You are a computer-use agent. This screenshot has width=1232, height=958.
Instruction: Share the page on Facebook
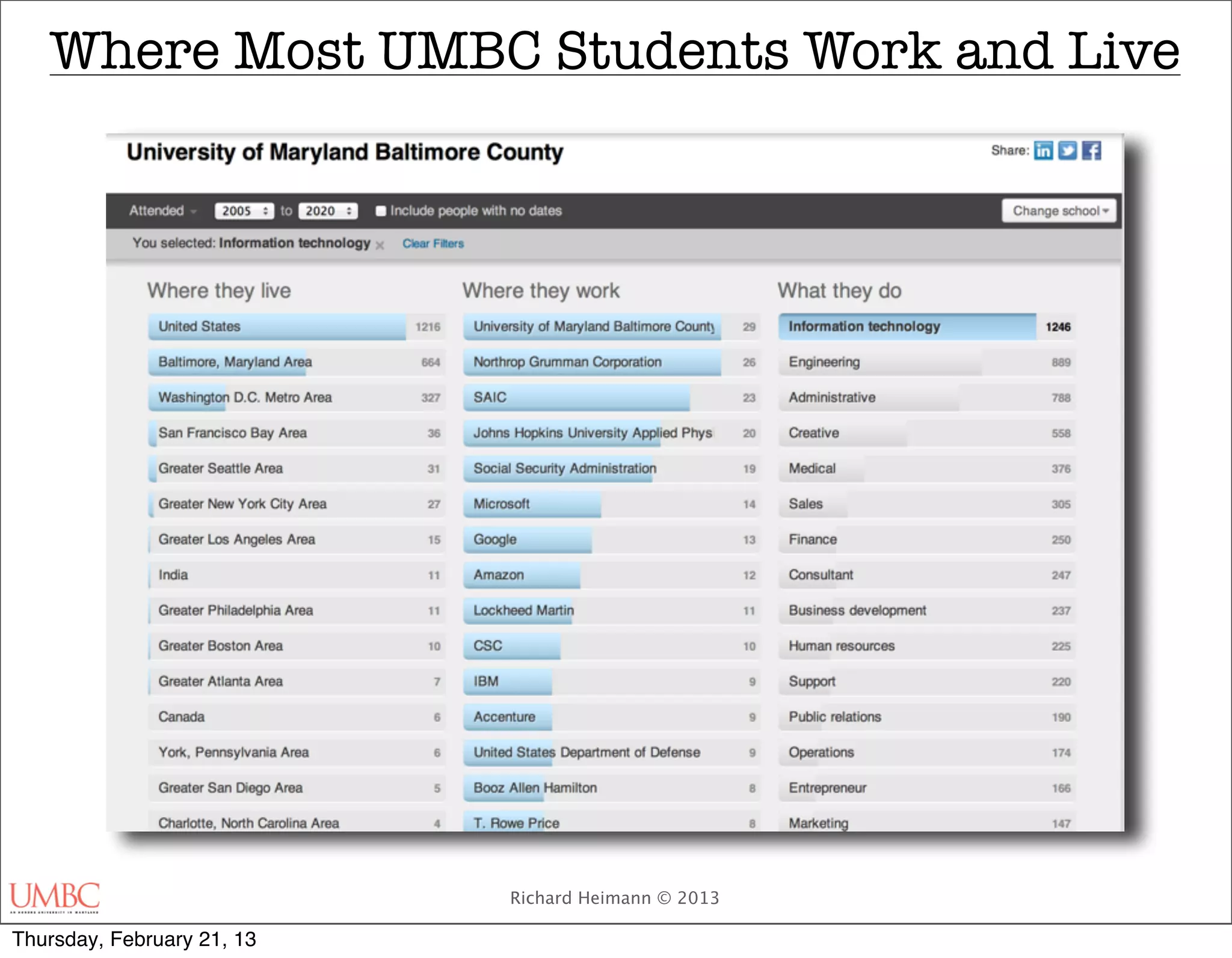[x=1091, y=150]
